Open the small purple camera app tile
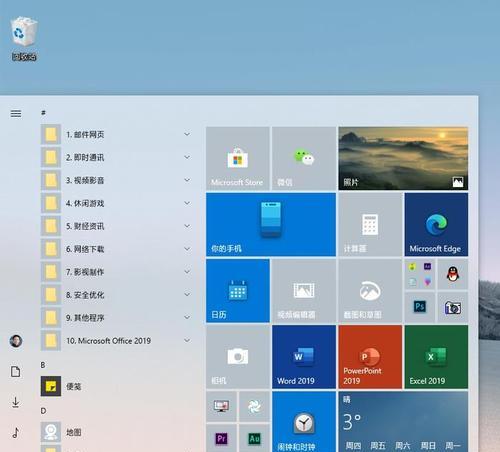 tap(453, 307)
